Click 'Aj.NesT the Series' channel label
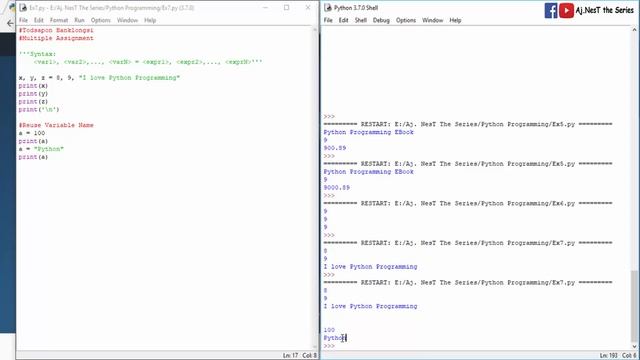 click(x=604, y=10)
